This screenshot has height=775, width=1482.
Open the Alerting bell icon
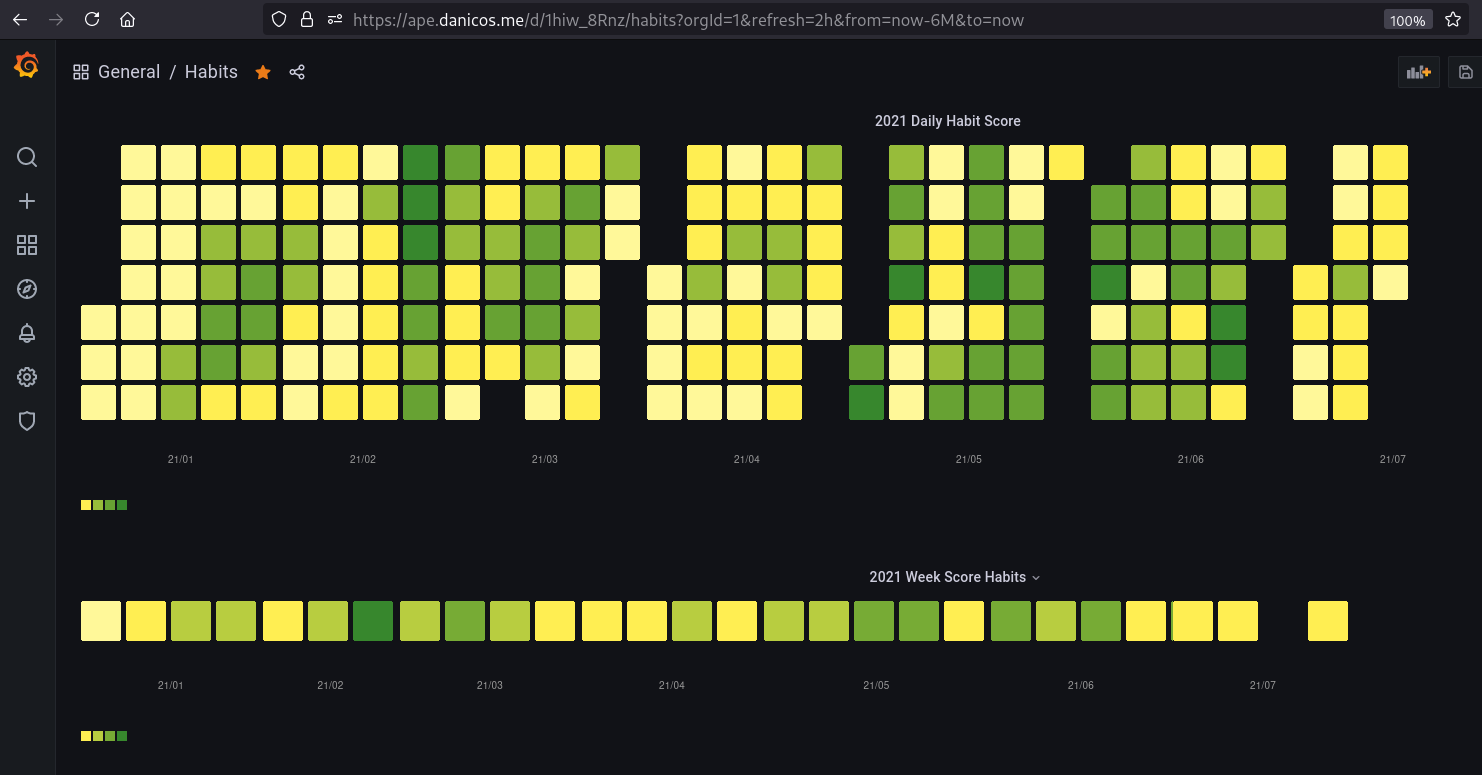27,333
